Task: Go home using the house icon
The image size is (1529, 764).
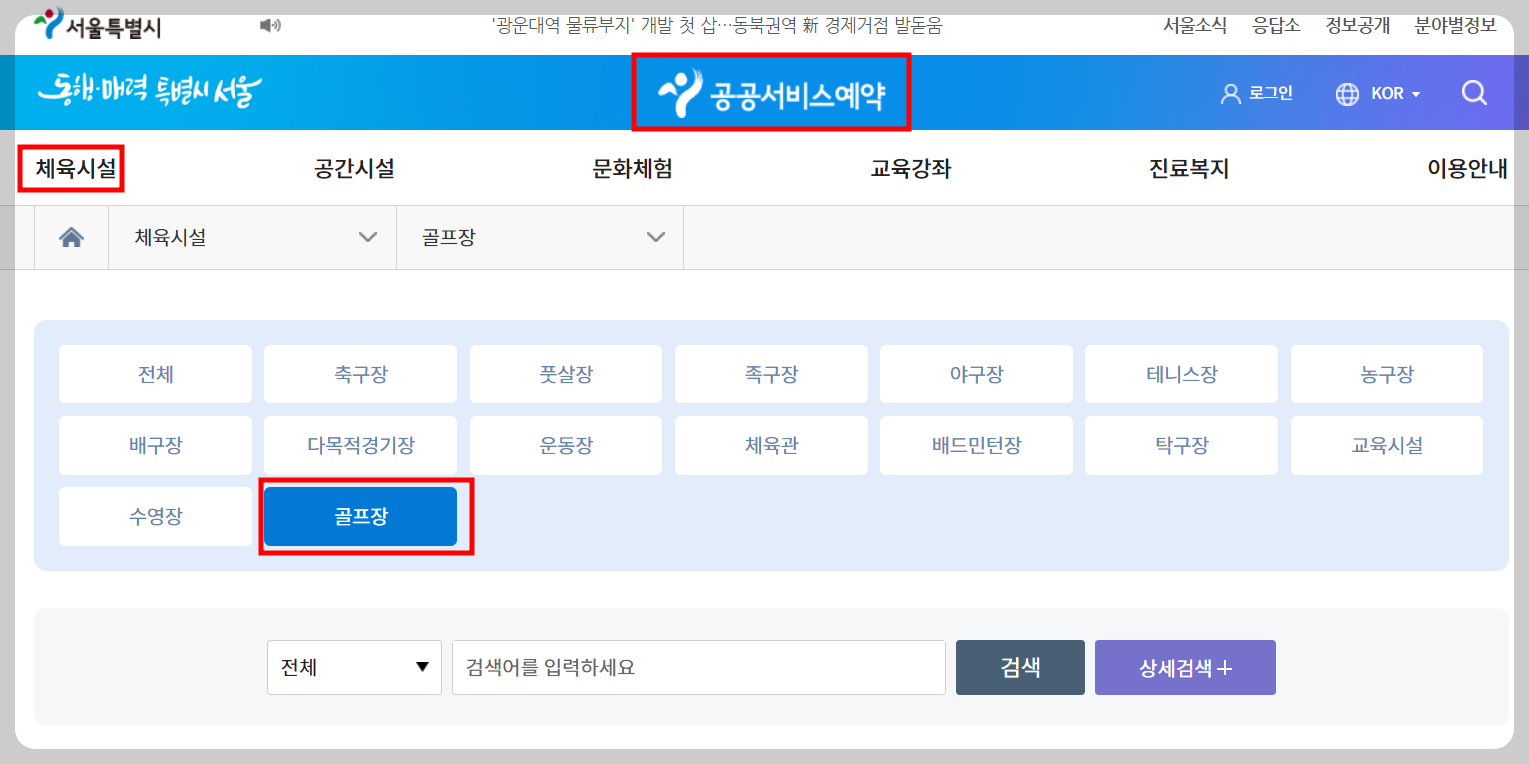Action: pos(70,237)
